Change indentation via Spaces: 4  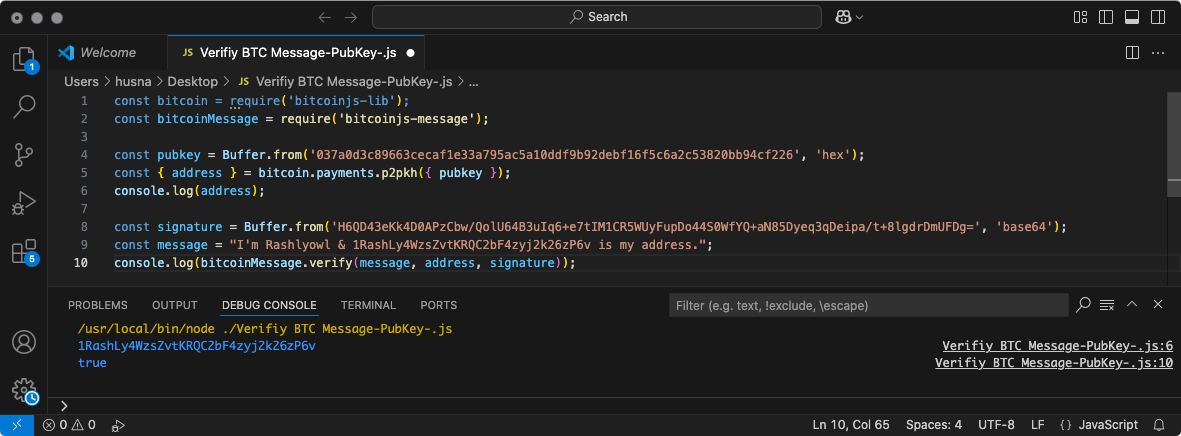click(x=934, y=425)
